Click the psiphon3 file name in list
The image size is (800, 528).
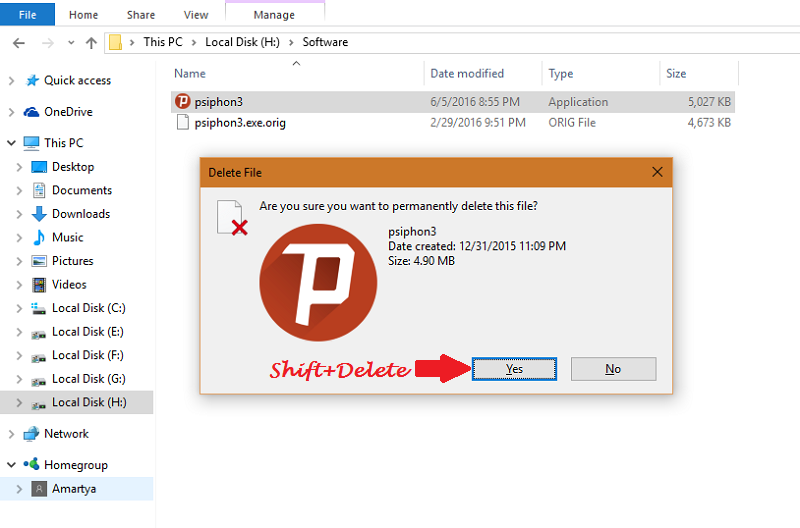click(218, 102)
